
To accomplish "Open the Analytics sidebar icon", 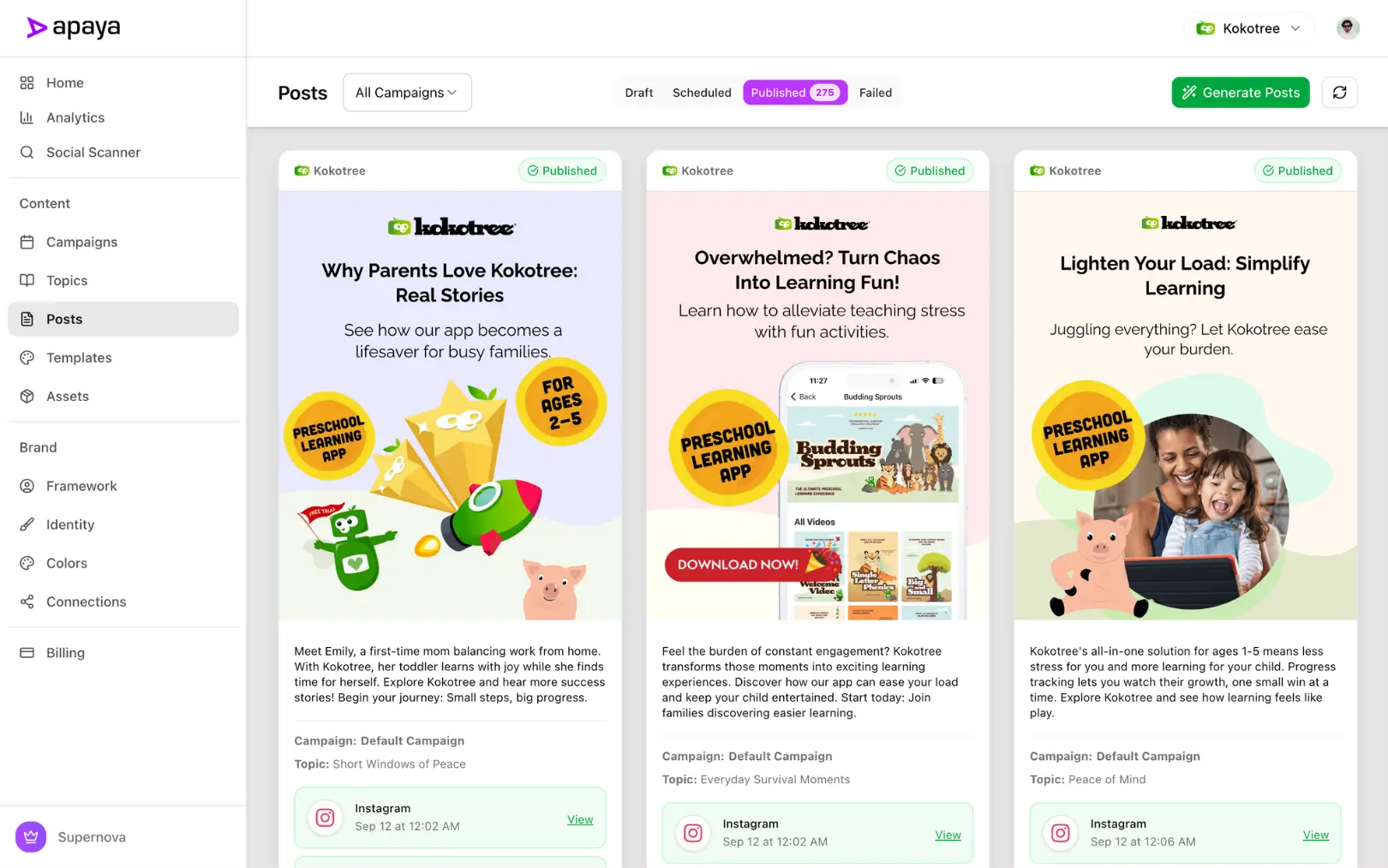I will point(27,117).
